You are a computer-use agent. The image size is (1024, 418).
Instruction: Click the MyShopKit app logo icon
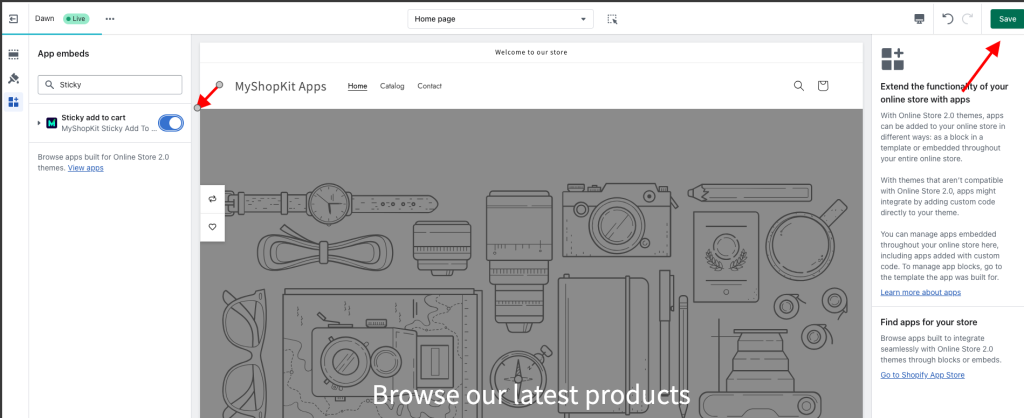click(52, 123)
